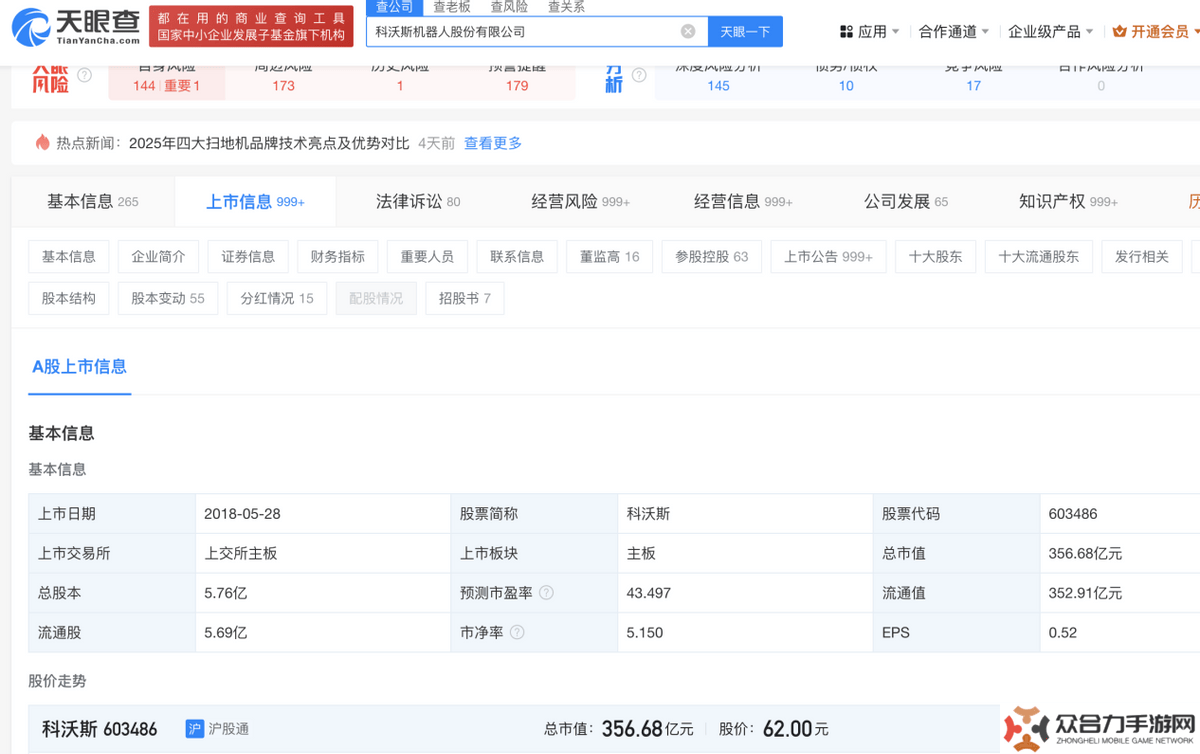Image resolution: width=1200 pixels, height=754 pixels.
Task: Click the 352.91亿元 circulating value cell
Action: click(x=1120, y=593)
